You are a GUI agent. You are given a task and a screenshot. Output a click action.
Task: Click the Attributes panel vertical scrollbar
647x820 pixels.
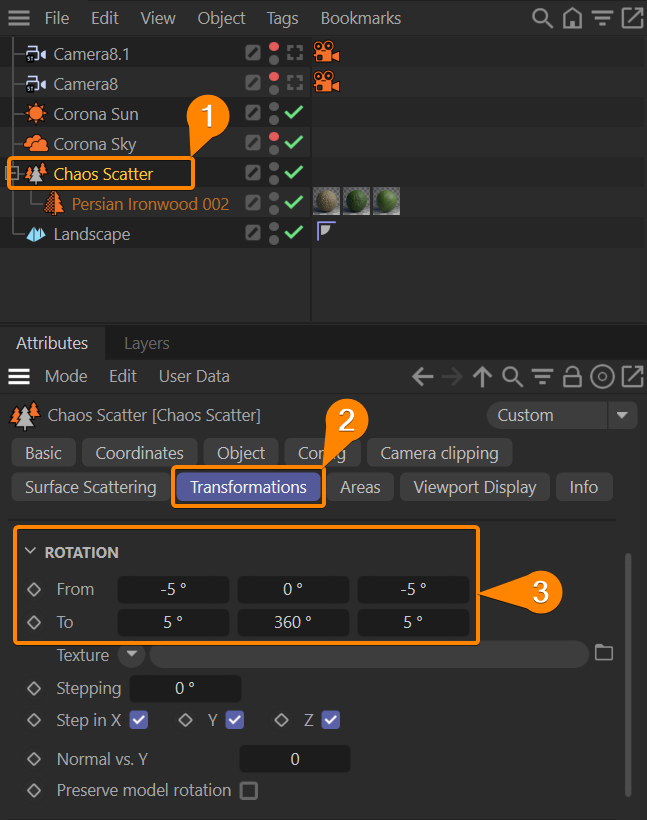pos(628,675)
